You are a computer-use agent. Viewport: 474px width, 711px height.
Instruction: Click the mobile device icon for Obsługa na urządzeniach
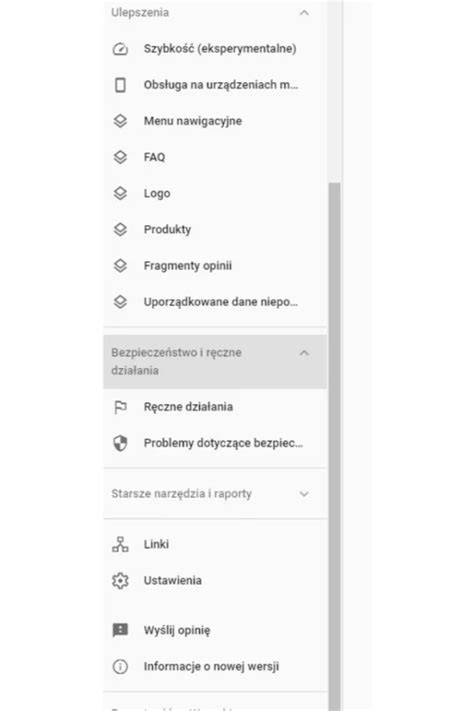pyautogui.click(x=120, y=85)
